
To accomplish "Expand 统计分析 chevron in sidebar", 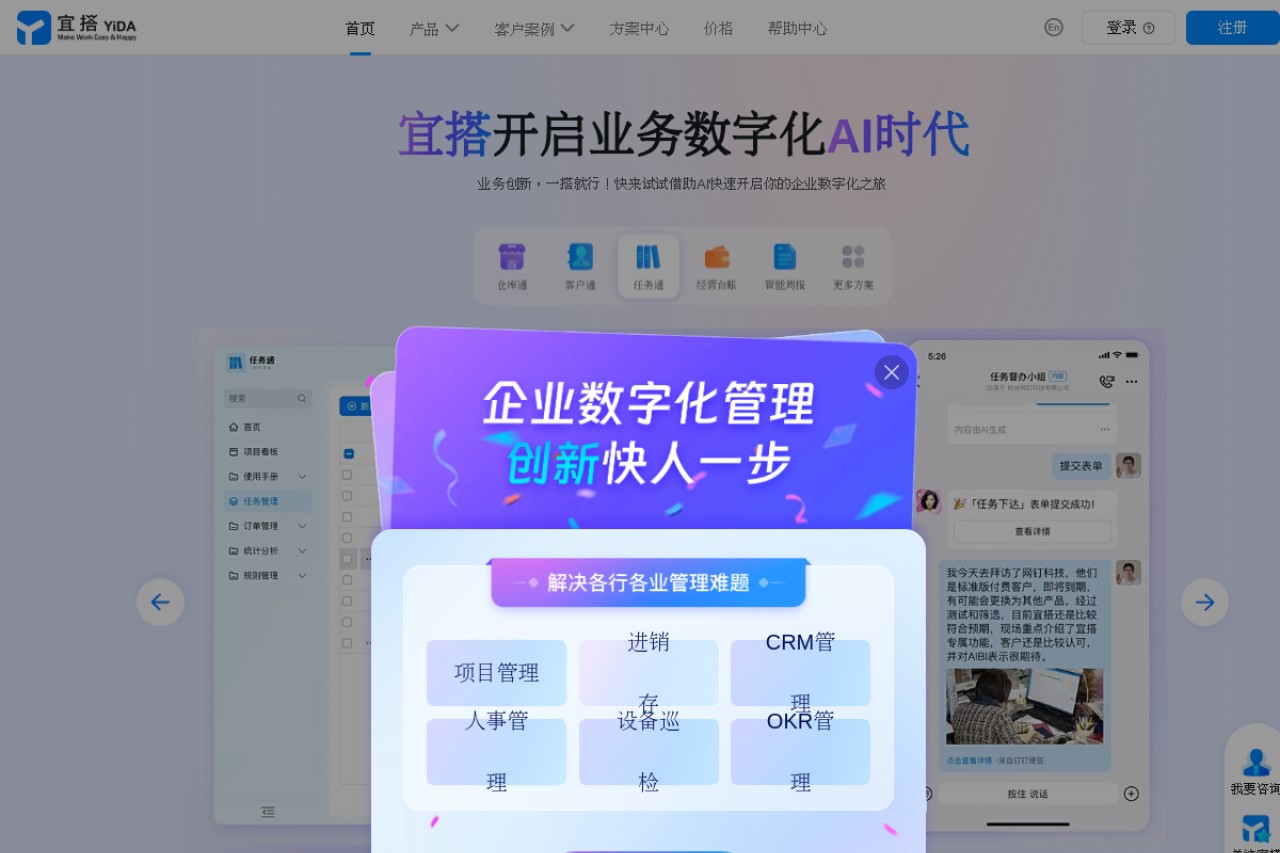I will pos(302,551).
